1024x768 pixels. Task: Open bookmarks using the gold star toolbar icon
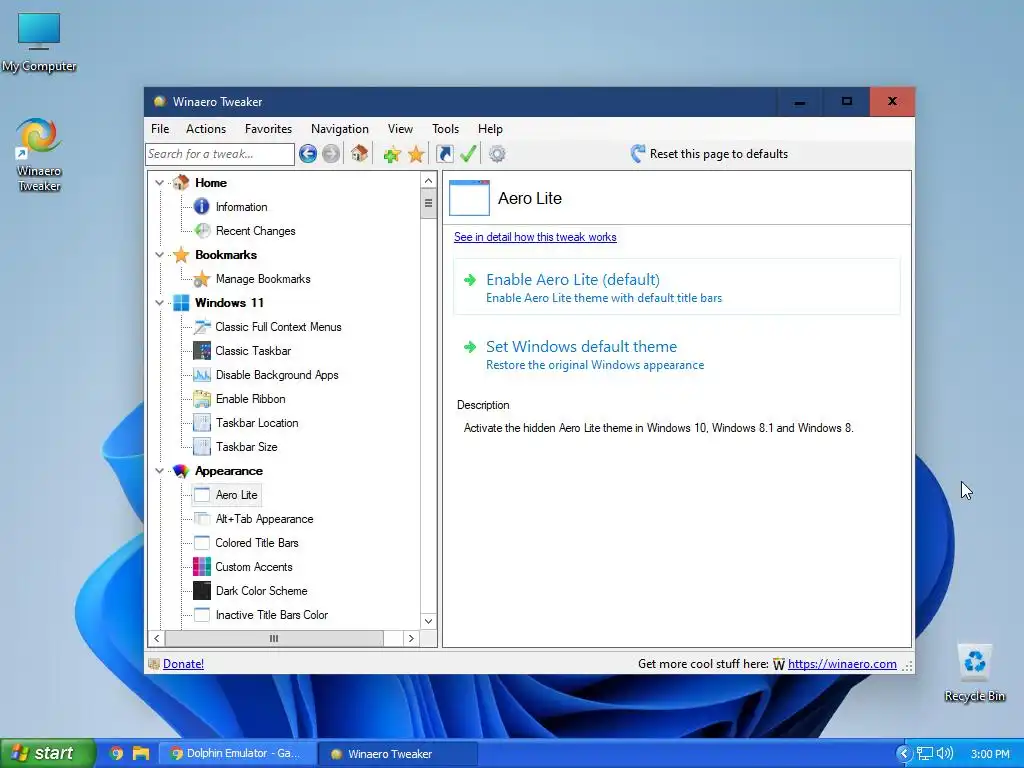point(416,154)
